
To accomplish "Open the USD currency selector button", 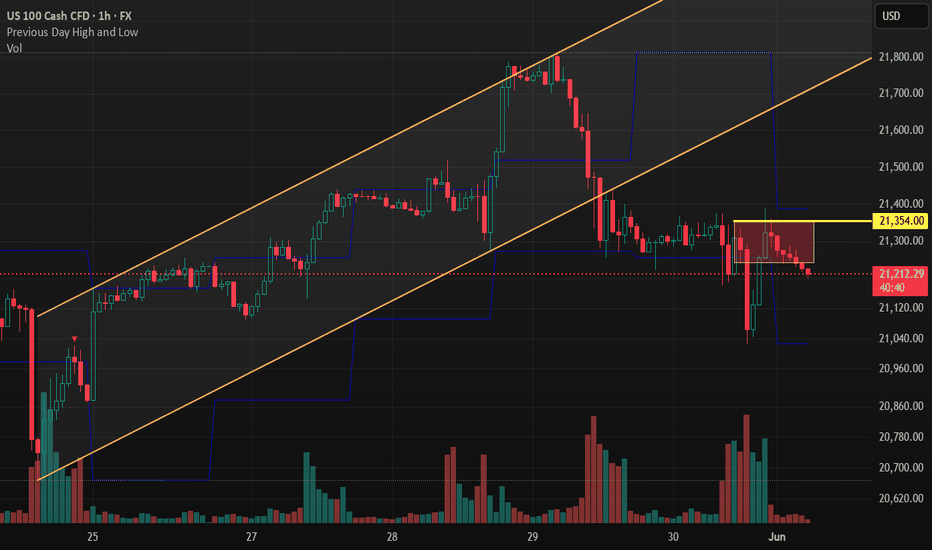I will click(901, 16).
